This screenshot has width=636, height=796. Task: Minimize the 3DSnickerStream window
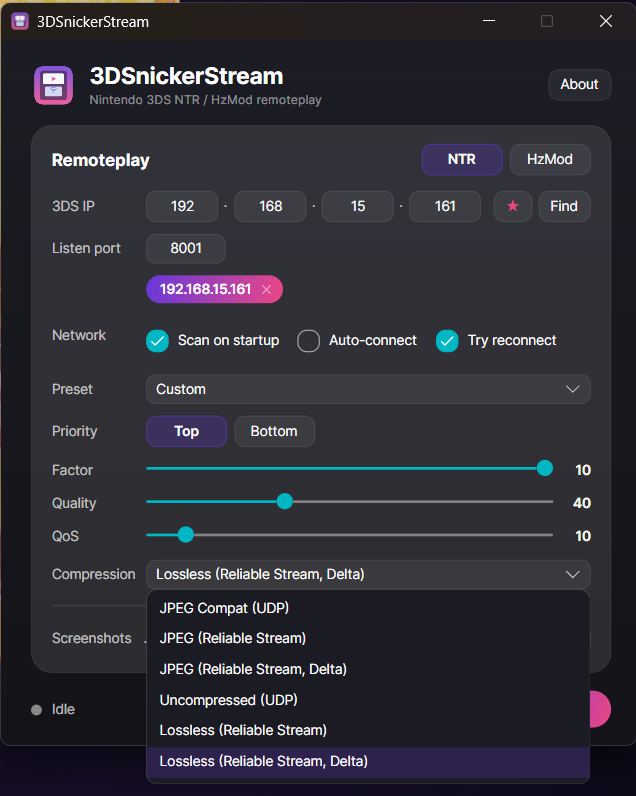point(489,21)
